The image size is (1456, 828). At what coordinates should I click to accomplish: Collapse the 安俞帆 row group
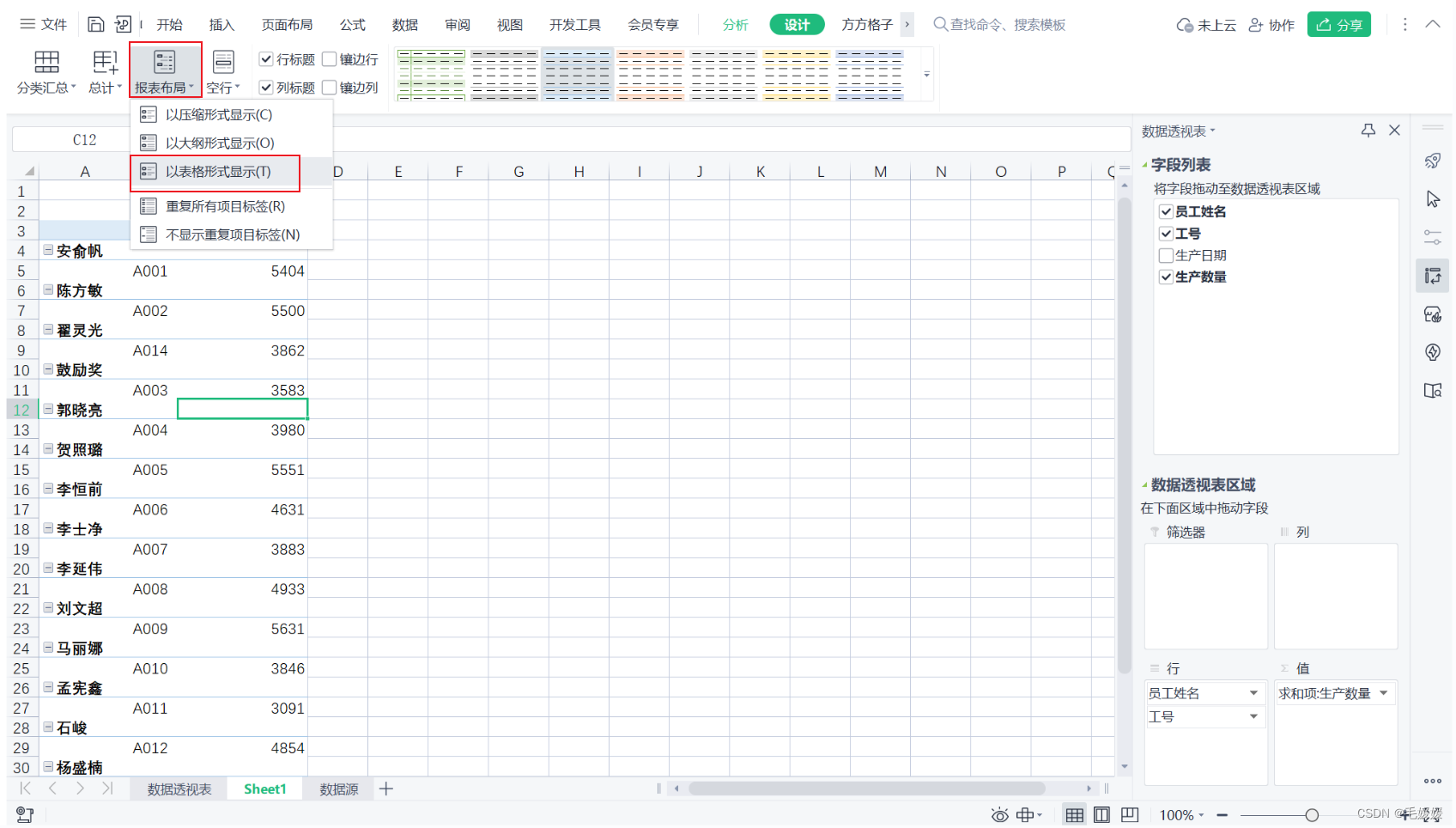49,250
